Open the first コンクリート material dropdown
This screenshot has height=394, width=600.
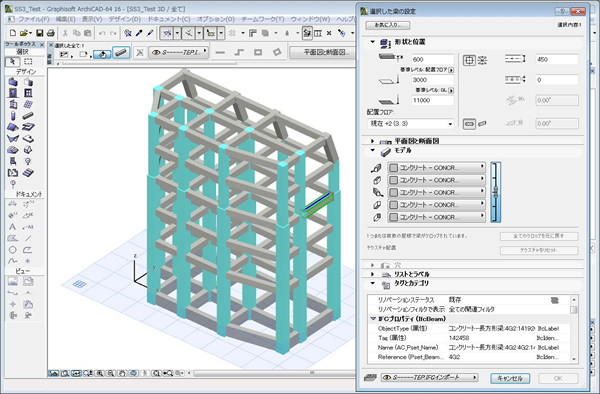point(437,168)
